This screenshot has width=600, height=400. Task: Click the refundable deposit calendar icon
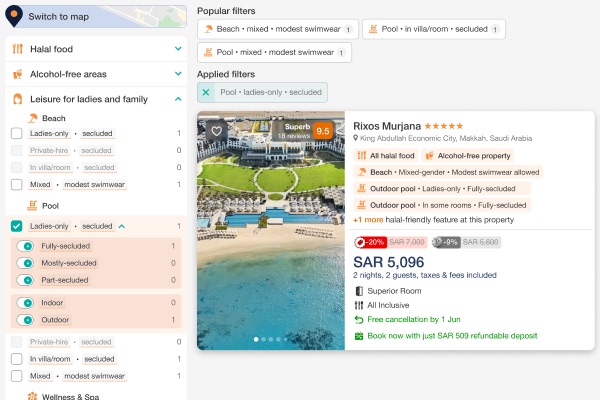coord(359,336)
